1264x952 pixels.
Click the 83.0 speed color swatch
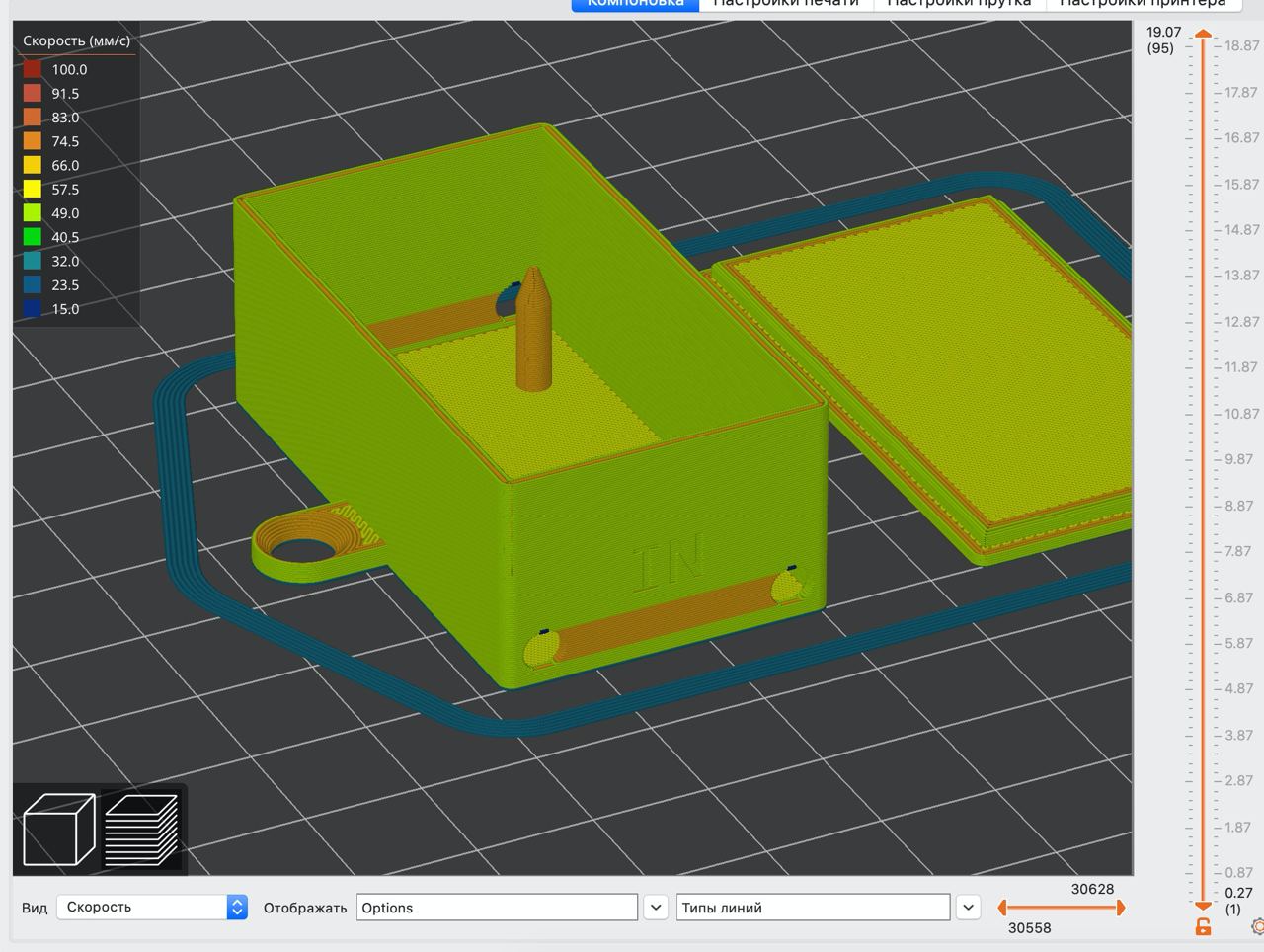click(x=33, y=118)
